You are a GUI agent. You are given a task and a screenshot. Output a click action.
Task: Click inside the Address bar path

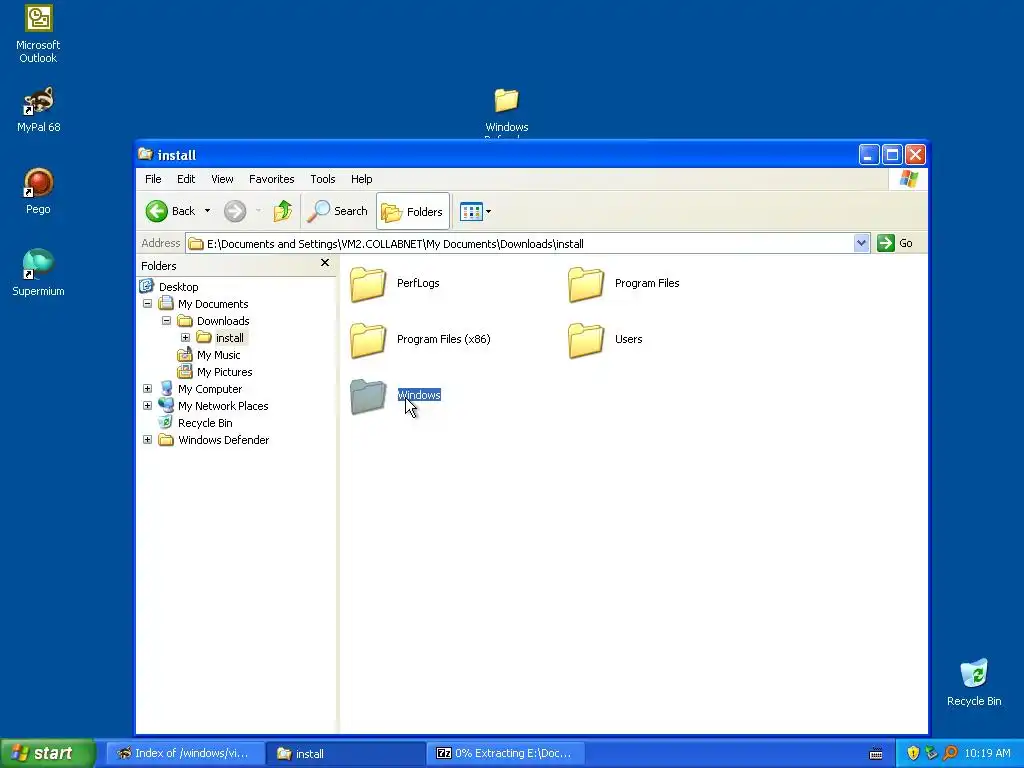[x=519, y=244]
